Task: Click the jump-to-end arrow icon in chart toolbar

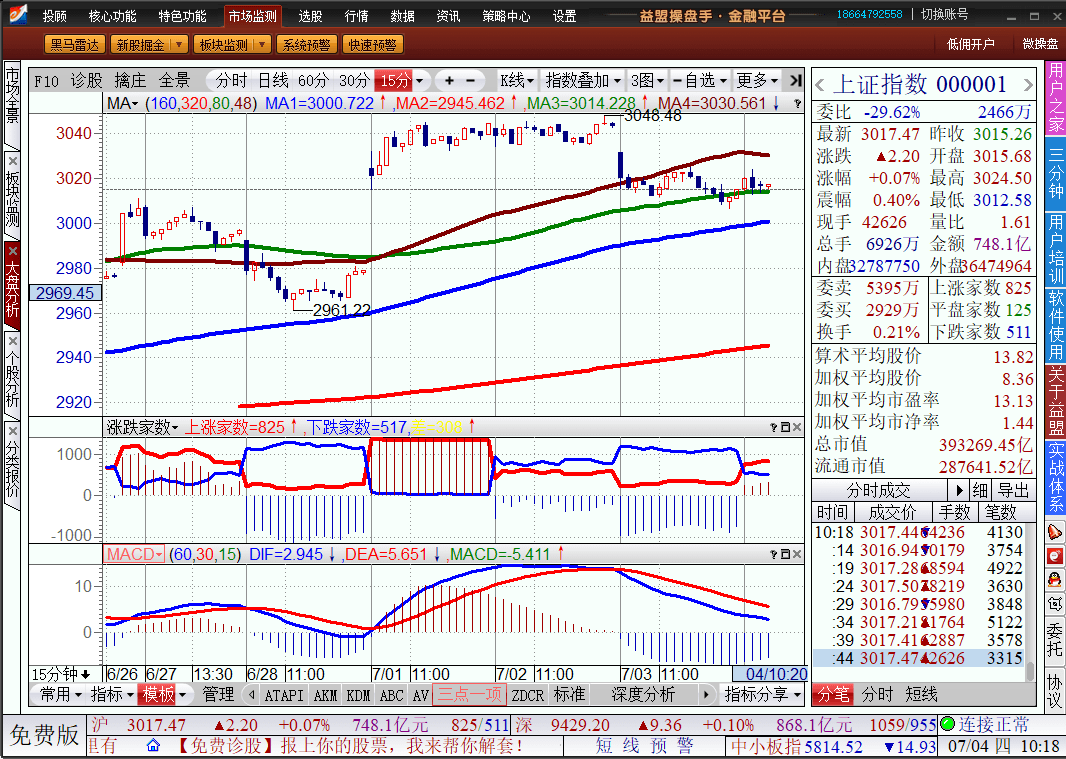Action: pyautogui.click(x=795, y=81)
